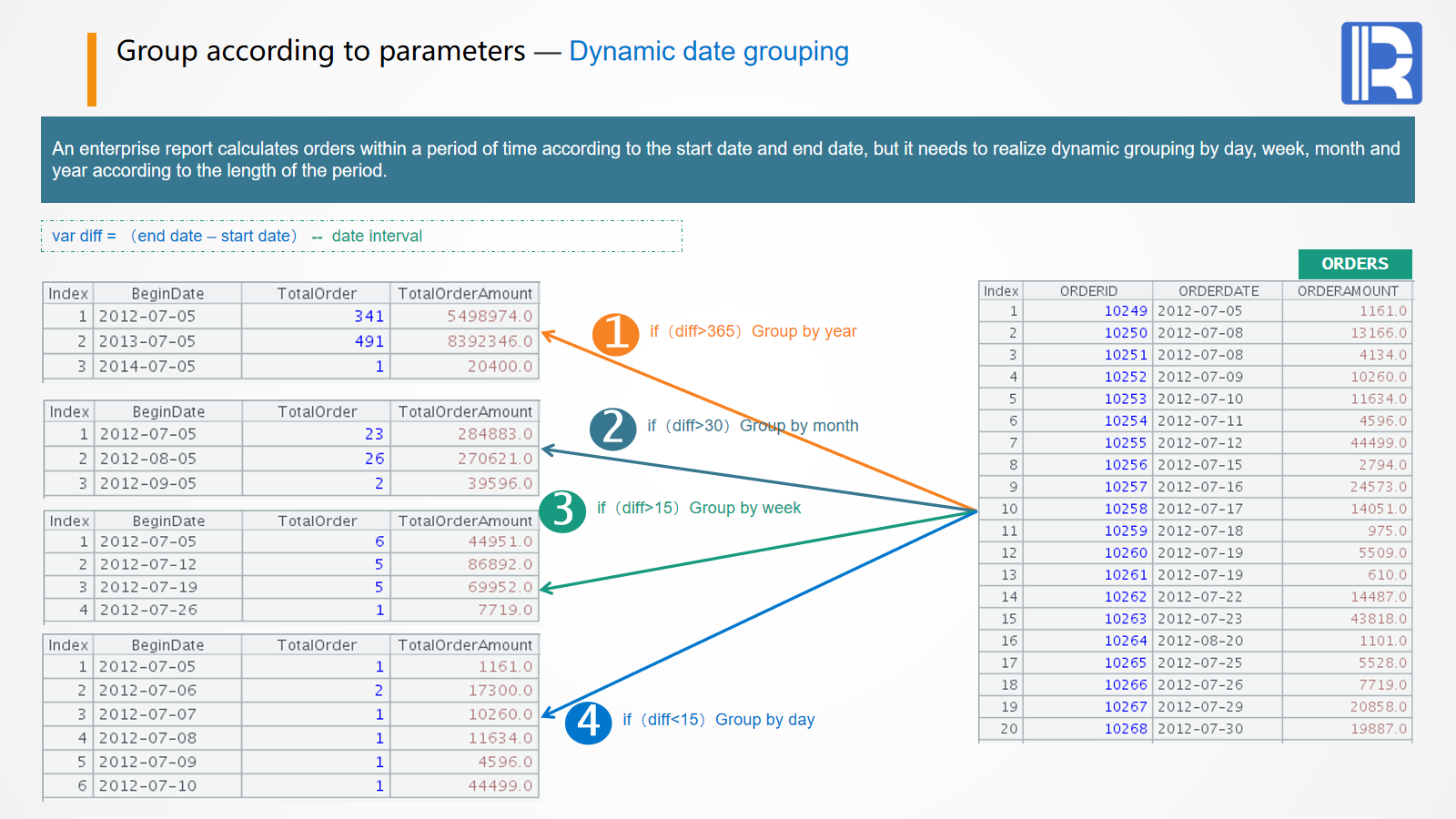This screenshot has height=819, width=1456.
Task: Click the blue number 4 circle
Action: tap(589, 723)
